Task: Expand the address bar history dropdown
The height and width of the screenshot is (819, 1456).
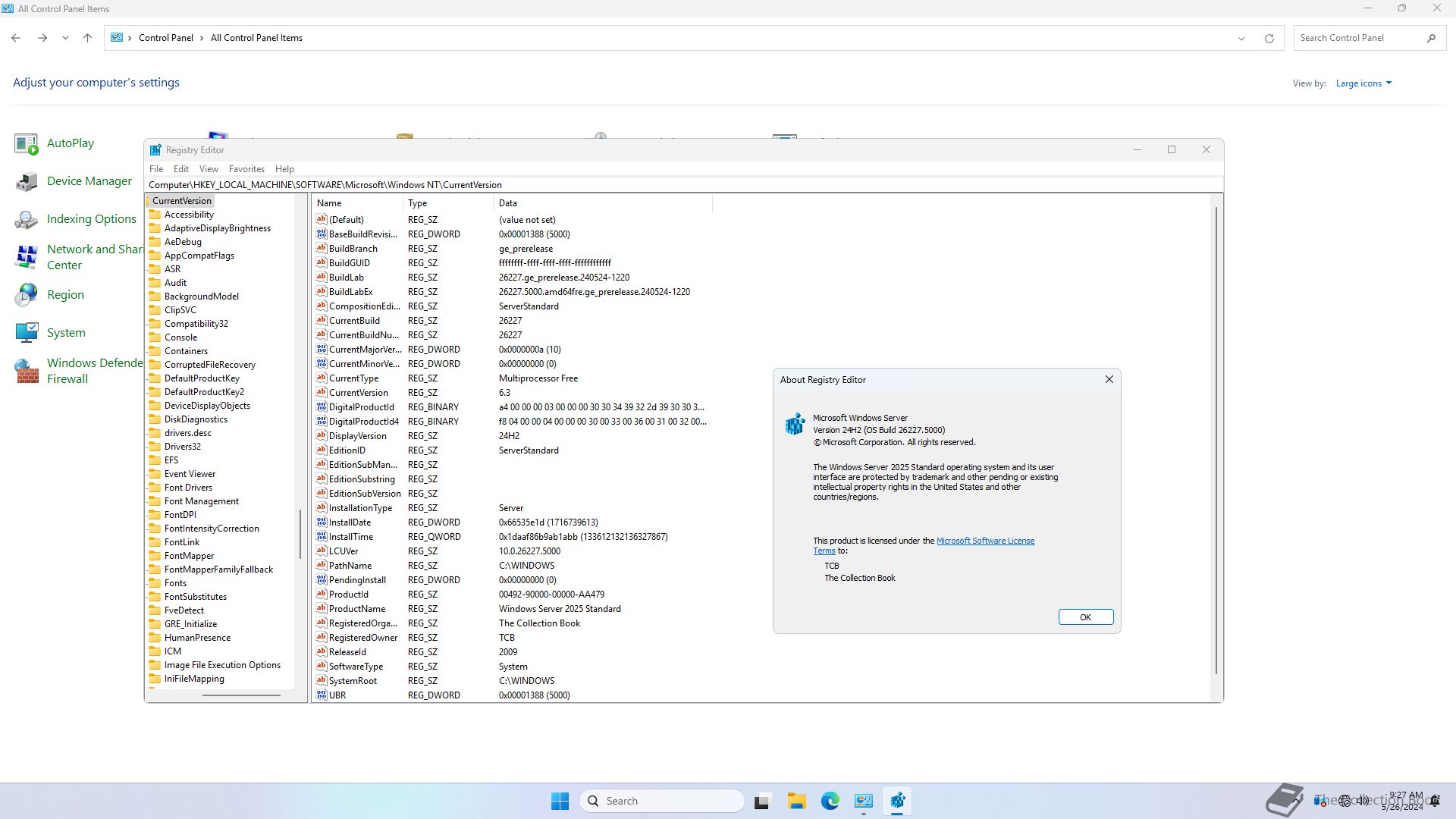Action: click(x=1241, y=38)
